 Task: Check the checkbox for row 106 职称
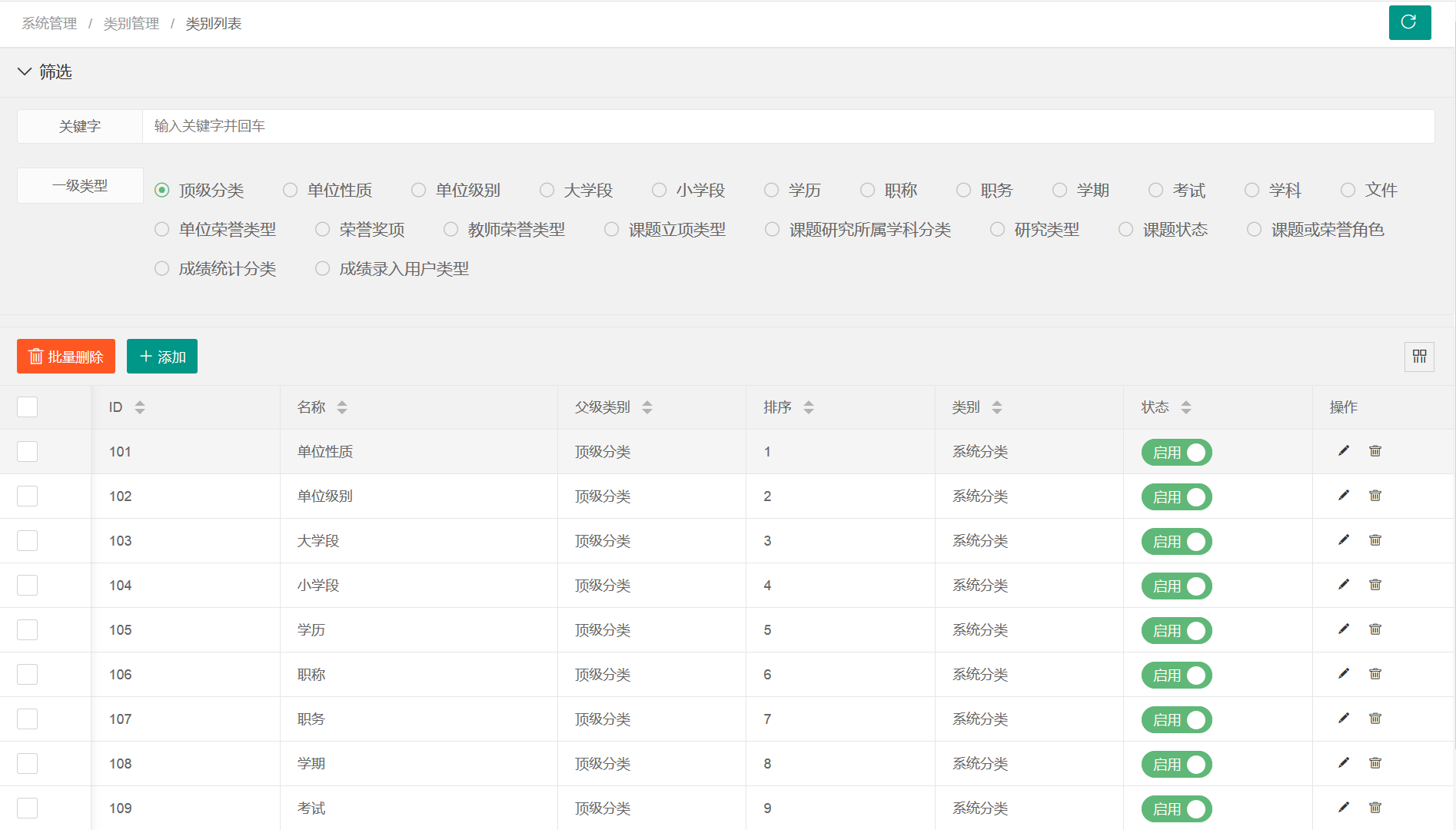pyautogui.click(x=28, y=674)
